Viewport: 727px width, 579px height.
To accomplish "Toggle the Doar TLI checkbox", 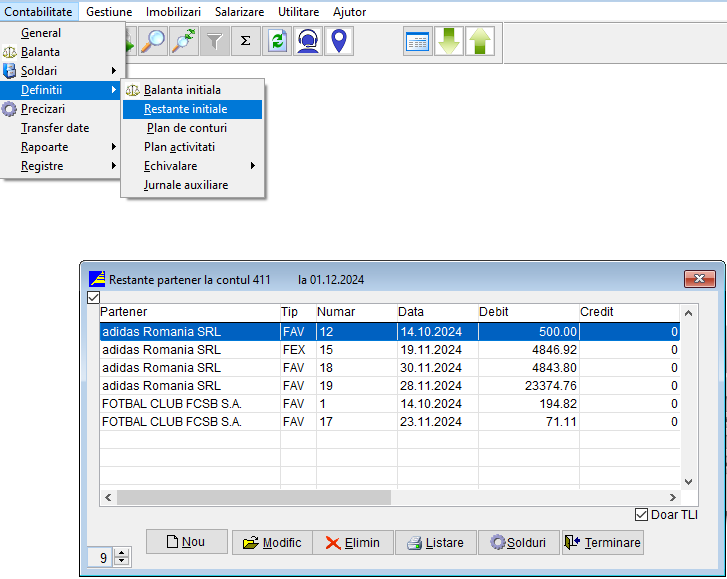I will 641,515.
